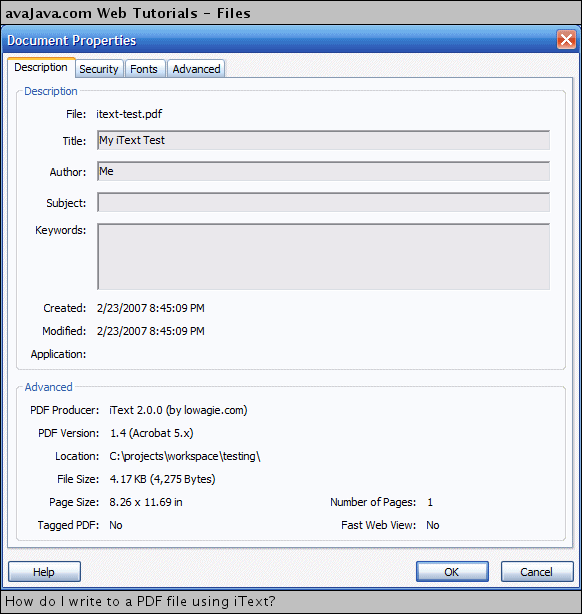The image size is (582, 614).
Task: Close the Document Properties dialog
Action: pyautogui.click(x=566, y=40)
